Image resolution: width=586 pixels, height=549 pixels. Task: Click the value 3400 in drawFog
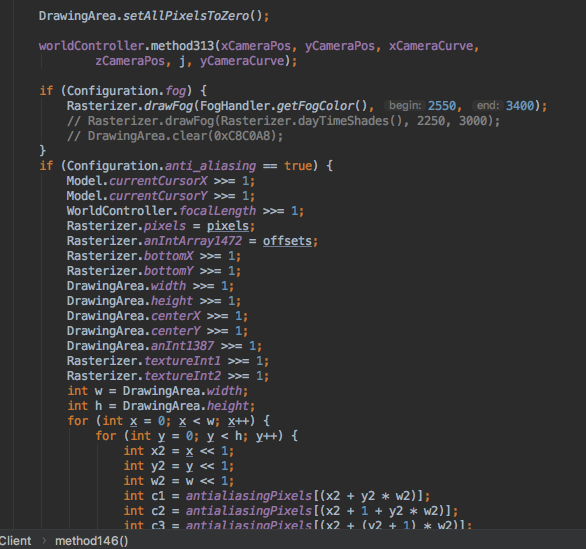(519, 106)
